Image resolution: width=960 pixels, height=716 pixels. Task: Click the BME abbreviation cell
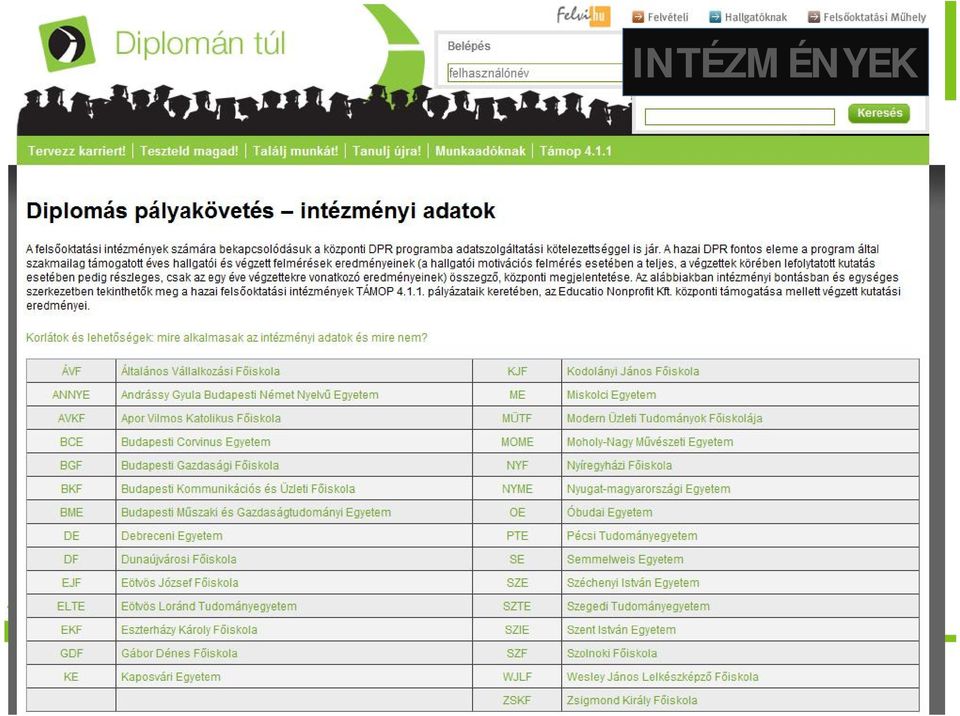[x=71, y=512]
